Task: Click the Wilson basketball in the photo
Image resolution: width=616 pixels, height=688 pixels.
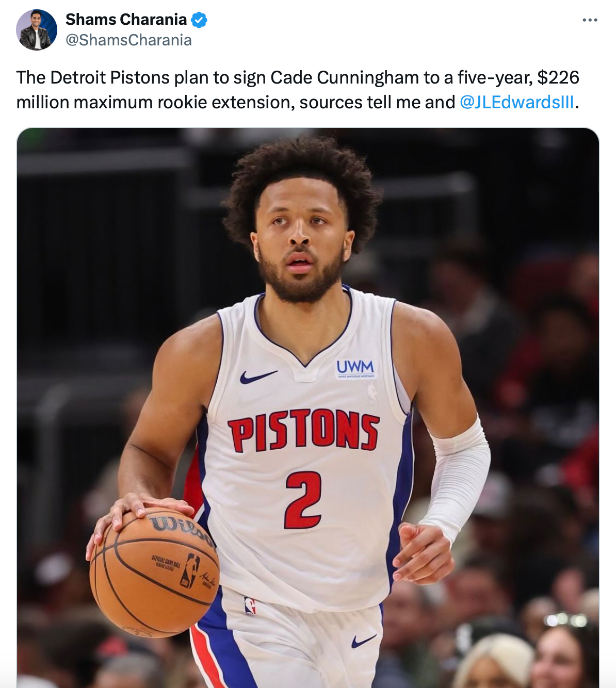Action: 153,571
